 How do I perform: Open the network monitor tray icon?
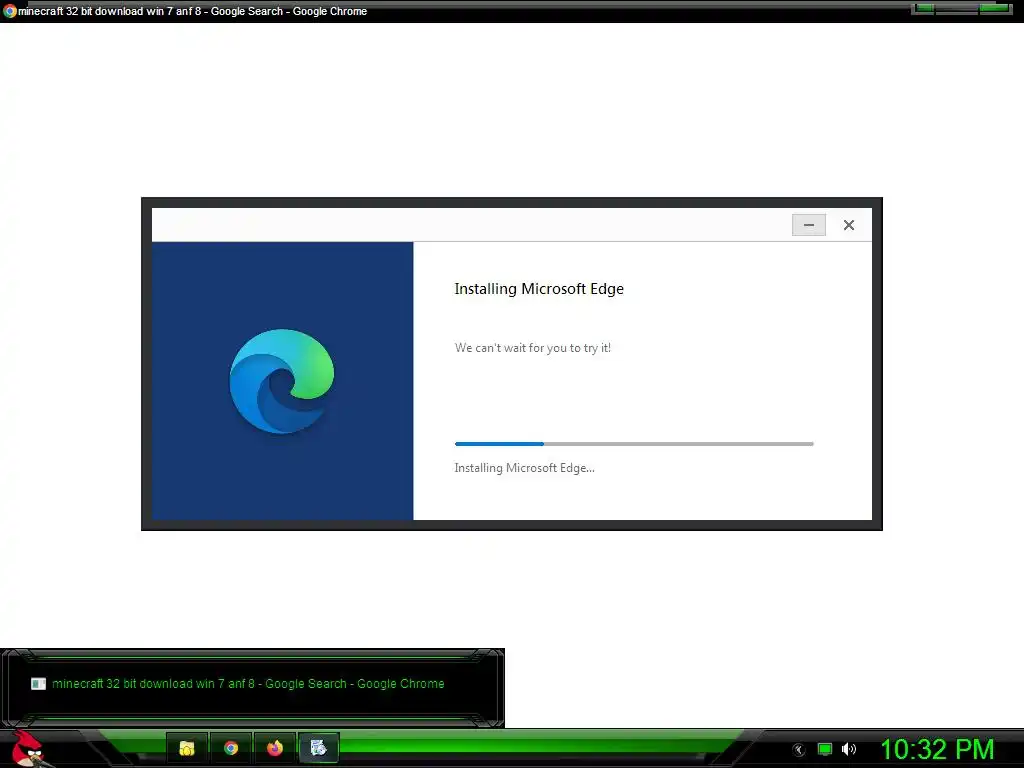[x=825, y=749]
